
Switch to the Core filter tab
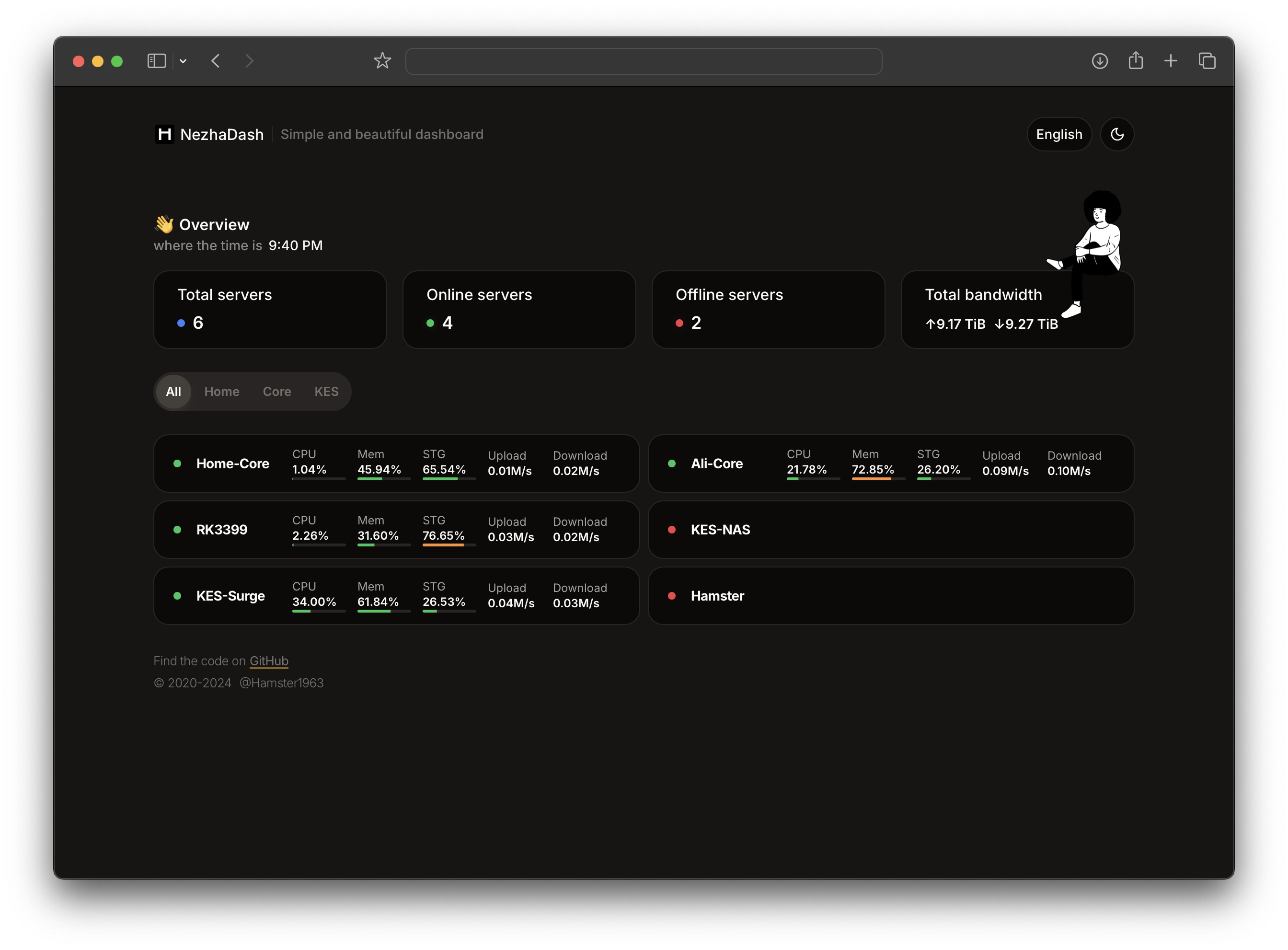276,392
